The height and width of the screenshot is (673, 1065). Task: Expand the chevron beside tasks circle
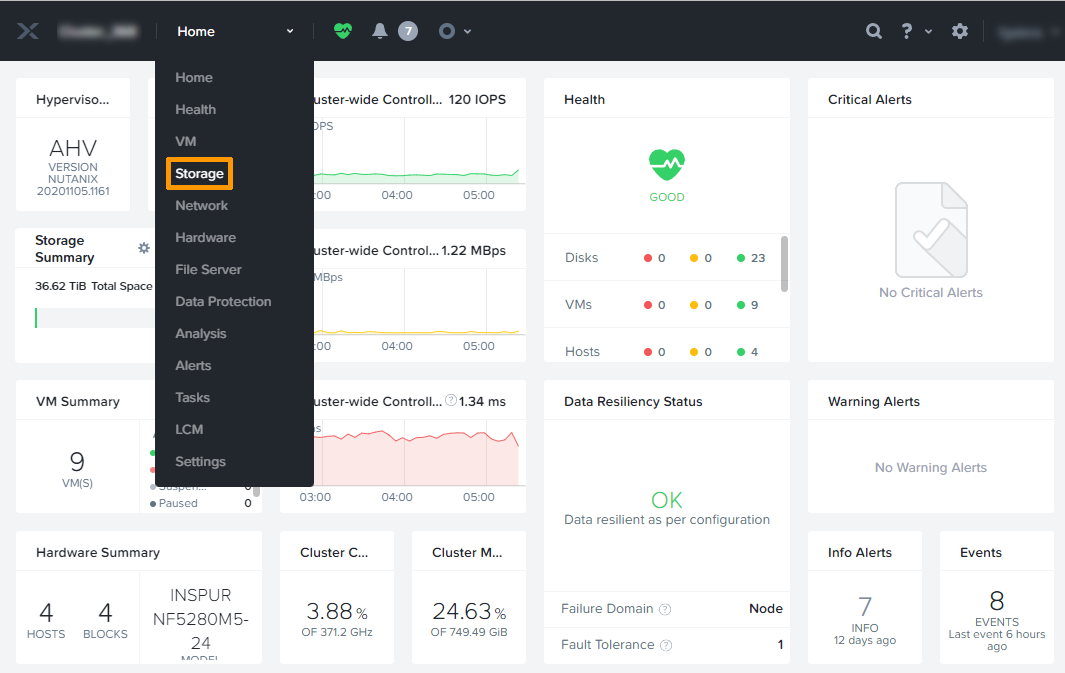coord(467,32)
